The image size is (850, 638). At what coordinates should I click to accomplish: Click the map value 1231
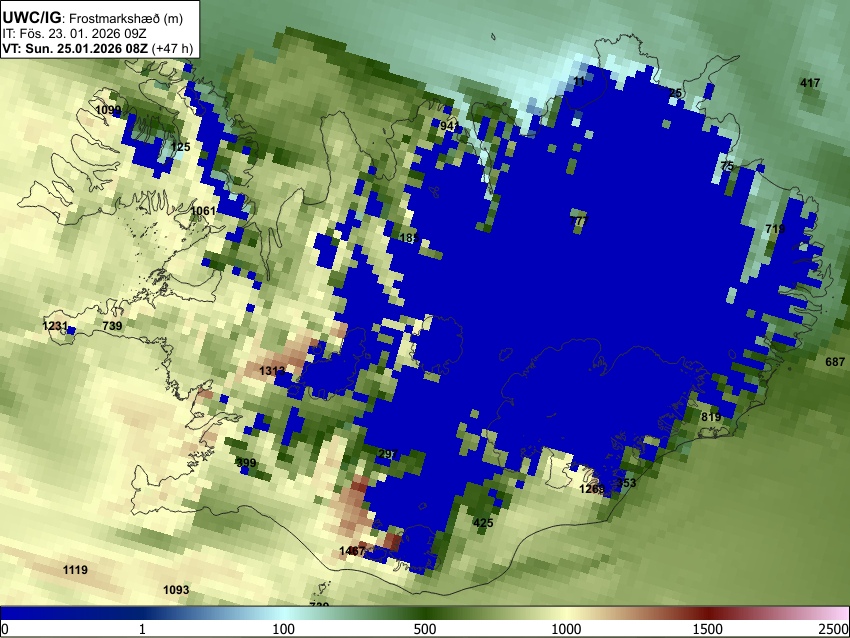pos(55,326)
